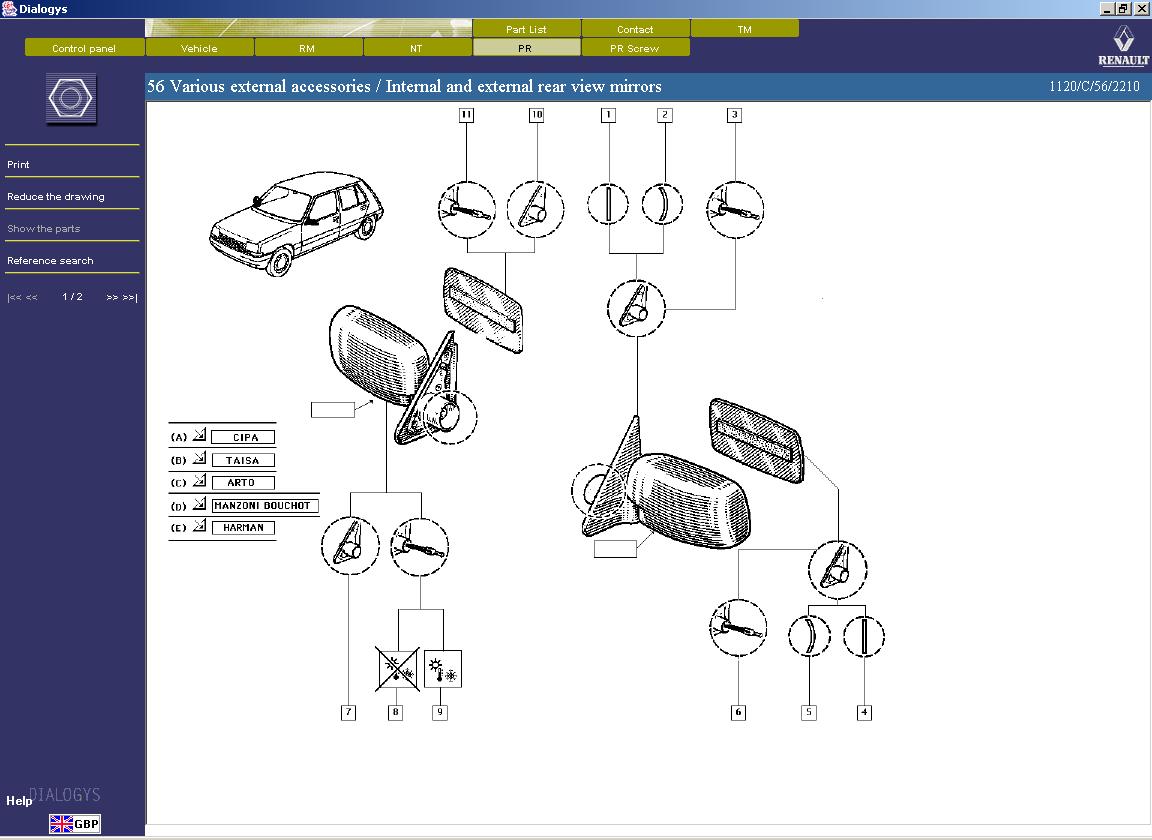
Task: Click the circled curved glass icon above callout 5
Action: point(810,636)
